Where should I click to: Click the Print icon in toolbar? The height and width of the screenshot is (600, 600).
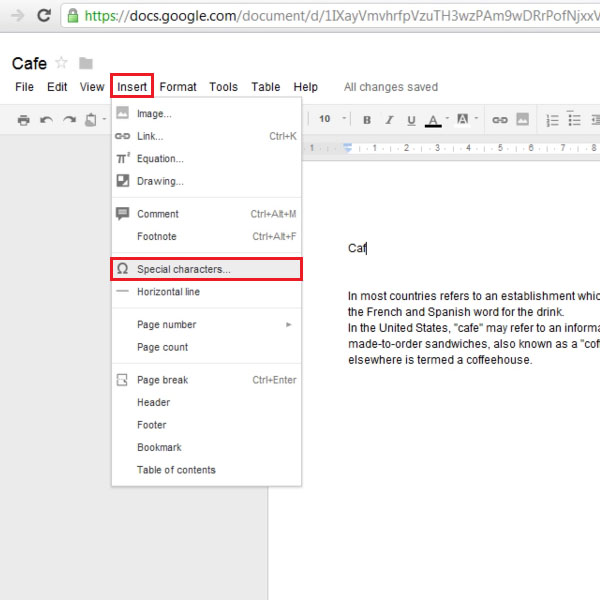(x=23, y=120)
